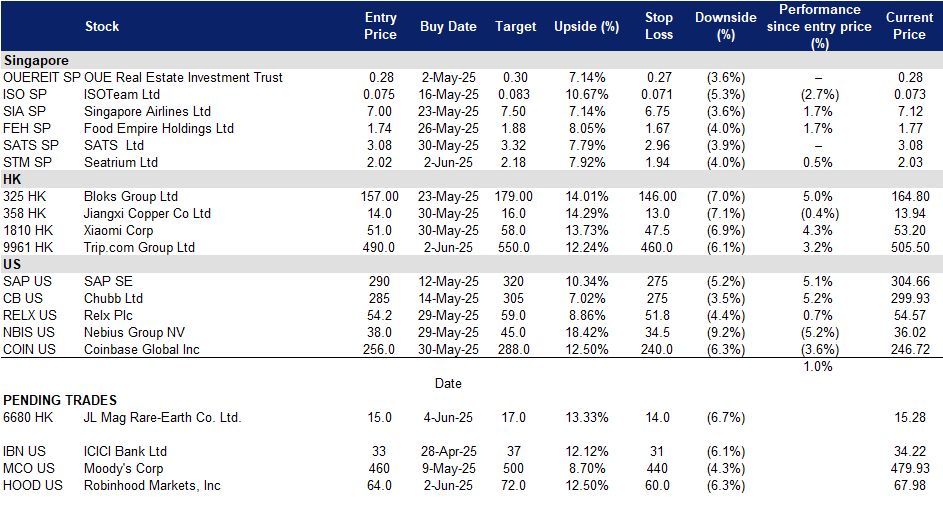Click Trip.com Group current price 505.50
The image size is (943, 511).
909,247
